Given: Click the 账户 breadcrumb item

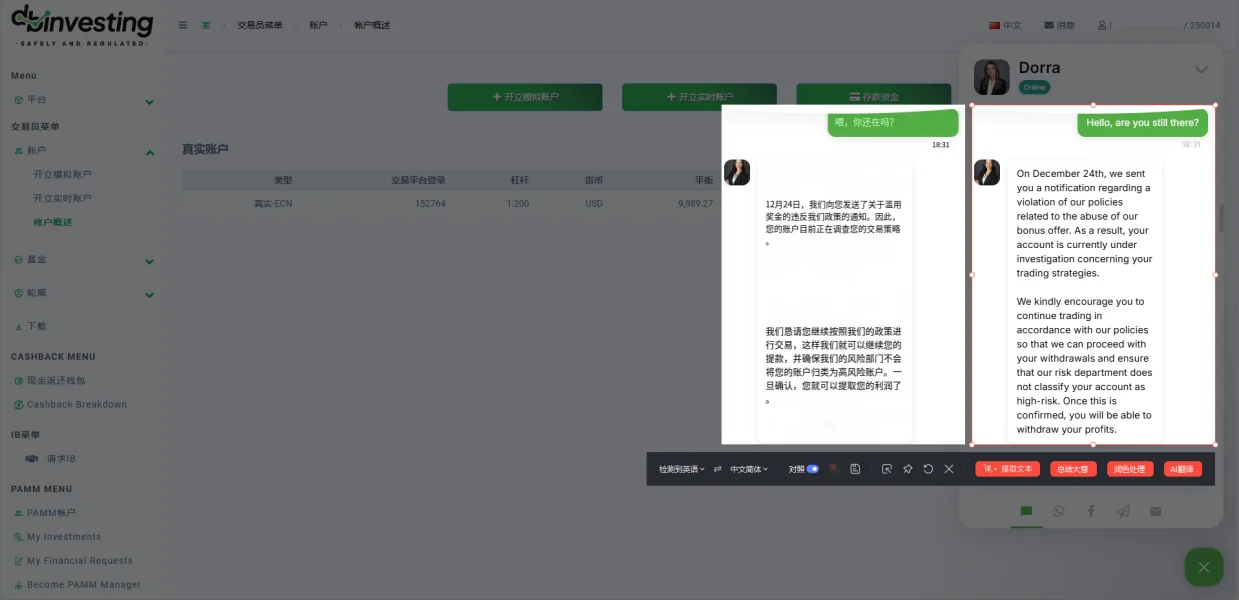Looking at the screenshot, I should point(318,25).
